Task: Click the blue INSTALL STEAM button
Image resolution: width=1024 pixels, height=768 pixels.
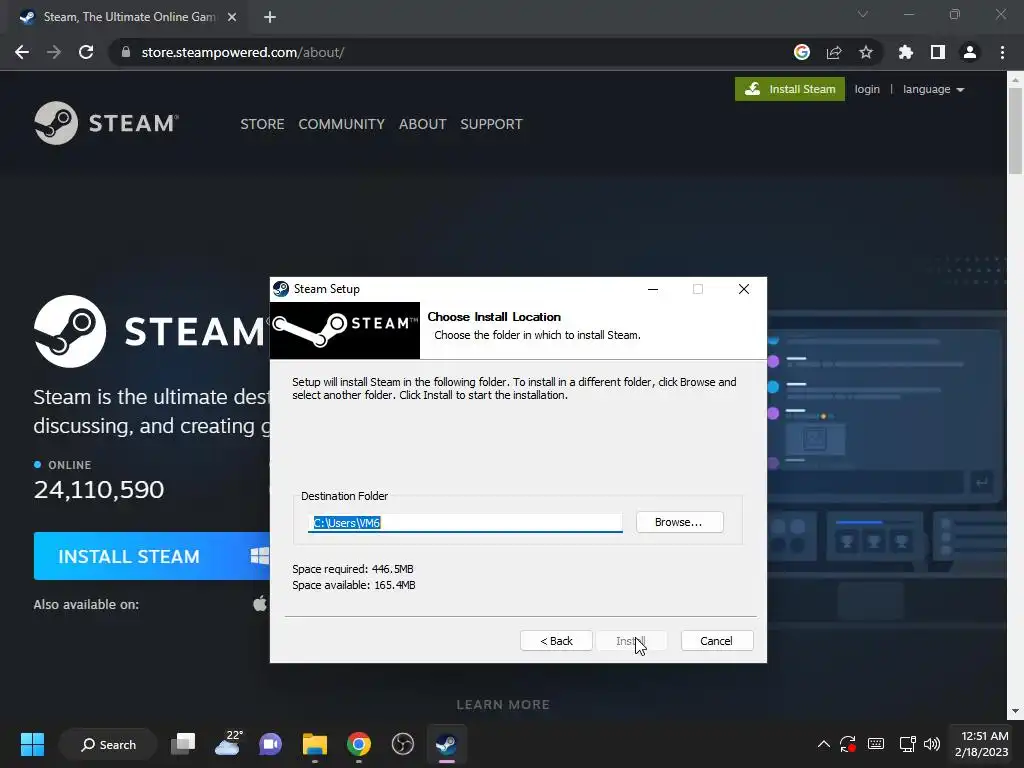Action: coord(152,556)
